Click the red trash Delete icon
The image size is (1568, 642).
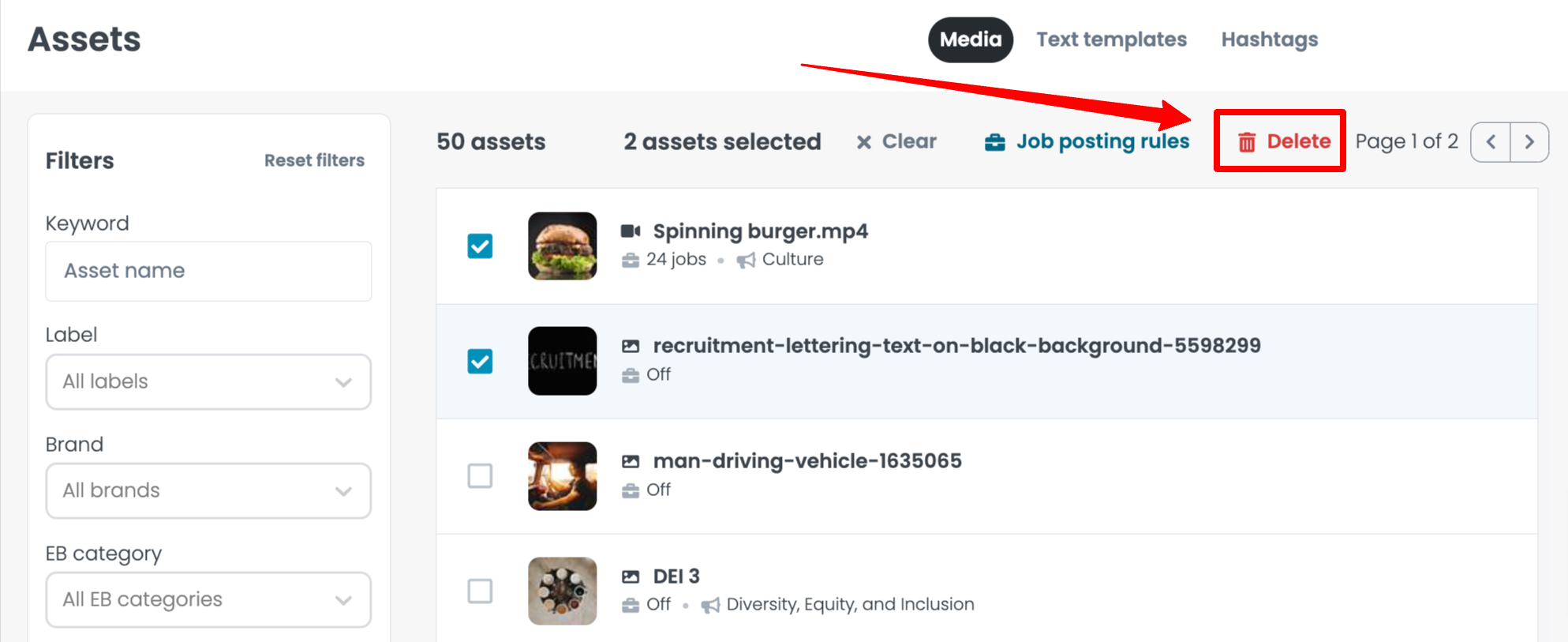pyautogui.click(x=1247, y=142)
